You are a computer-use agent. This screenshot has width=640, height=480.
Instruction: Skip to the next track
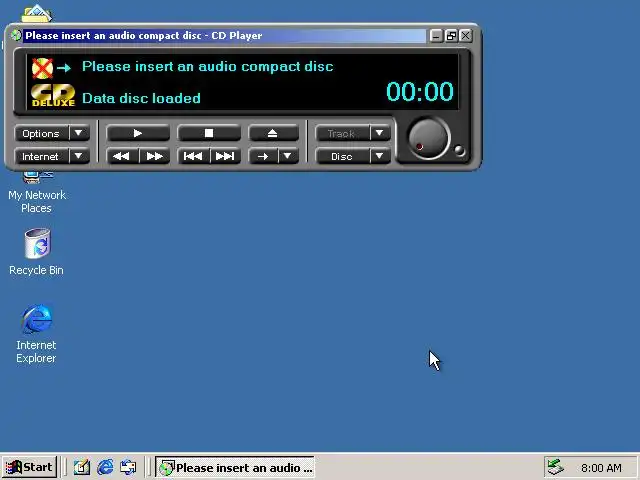click(225, 156)
